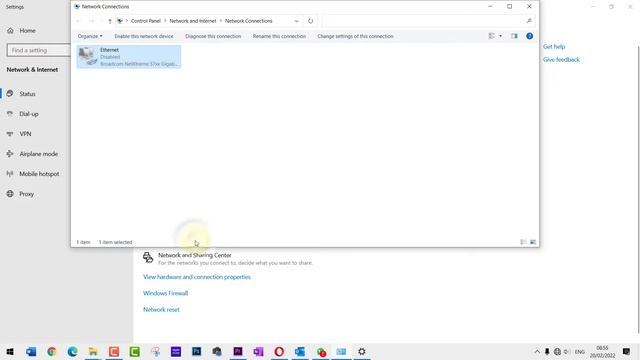Open Word from the taskbar

pyautogui.click(x=31, y=351)
